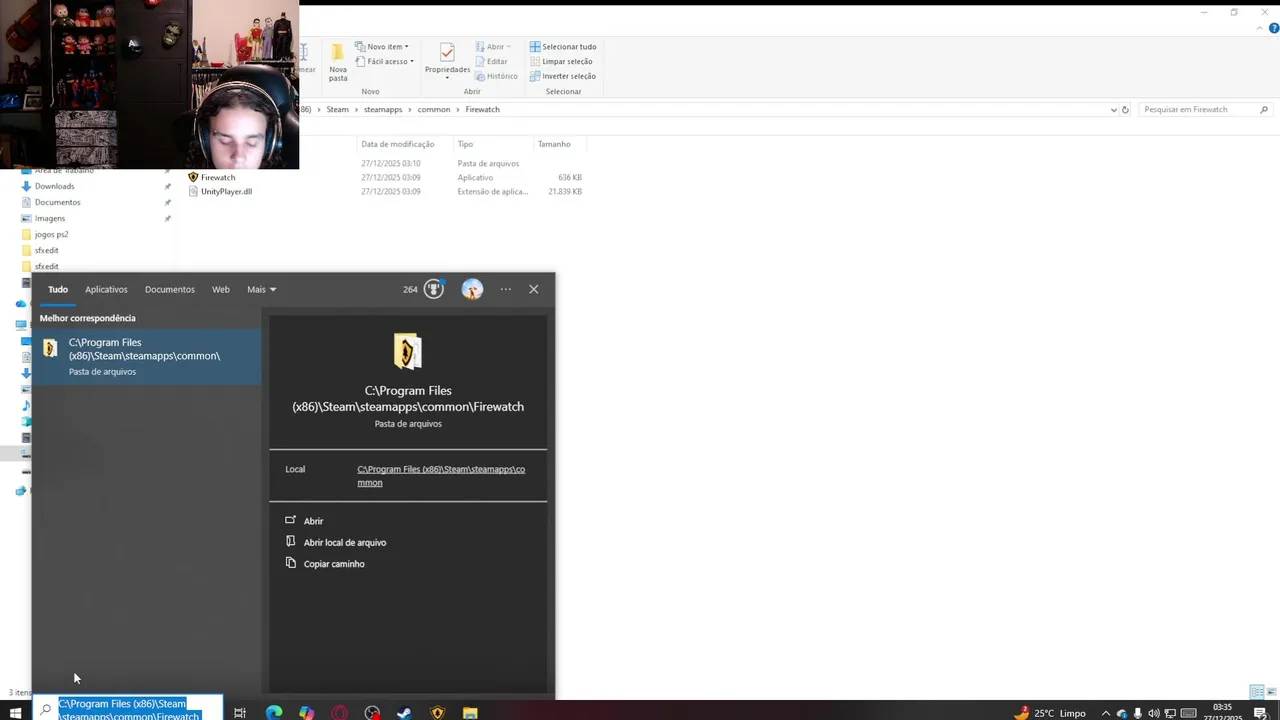The height and width of the screenshot is (720, 1280).
Task: Click Abrir local de arquivo
Action: (335, 542)
